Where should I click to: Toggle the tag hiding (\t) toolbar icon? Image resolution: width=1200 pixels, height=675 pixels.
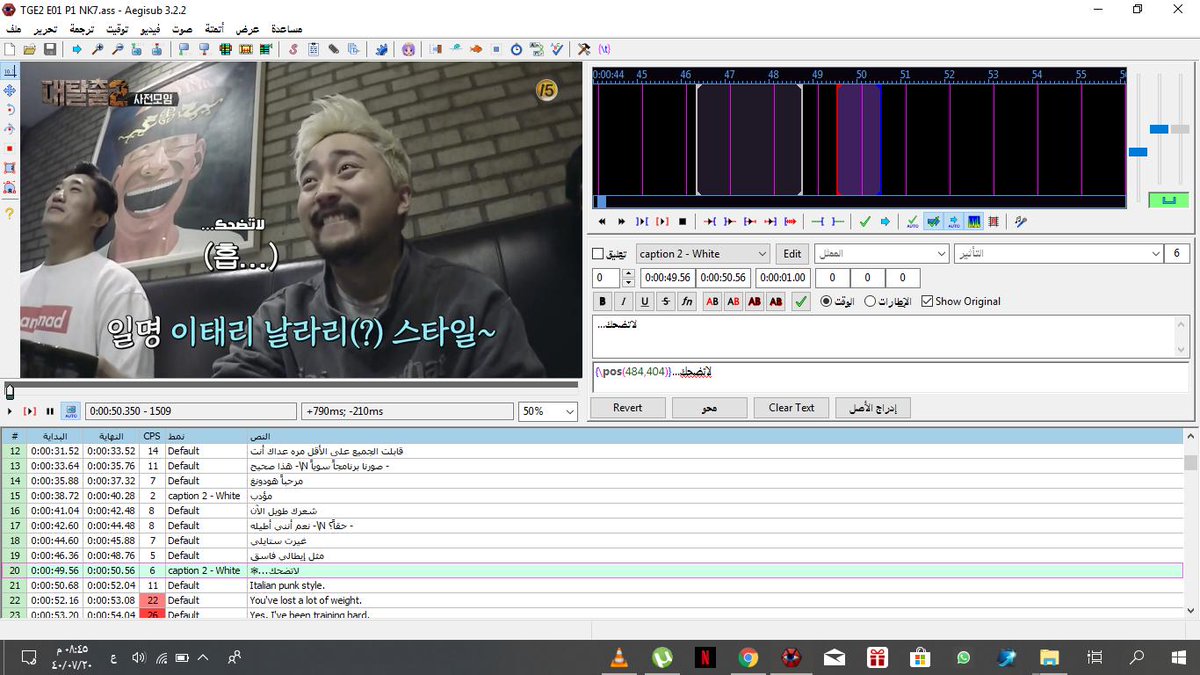coord(604,49)
